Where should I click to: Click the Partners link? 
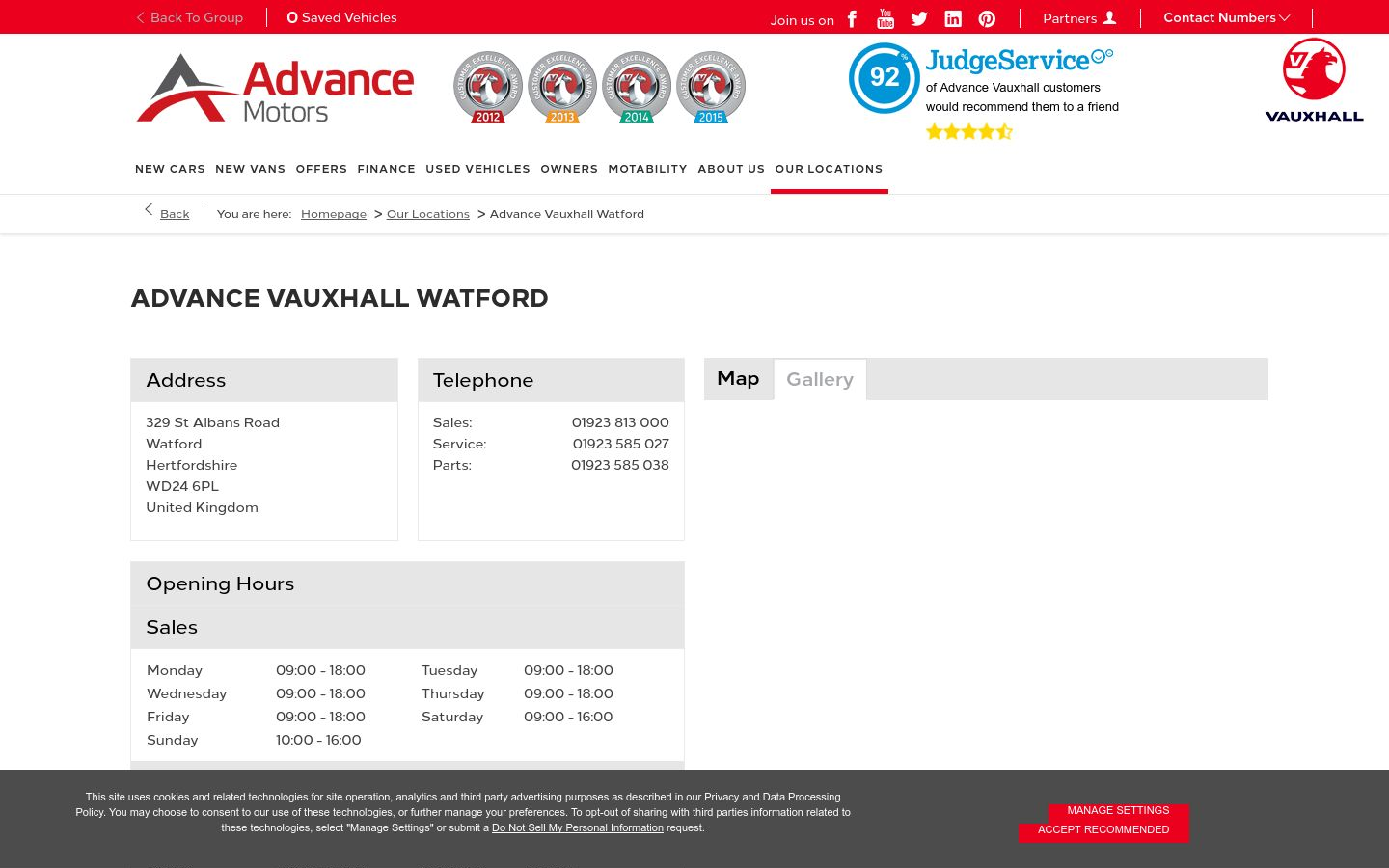click(1070, 18)
